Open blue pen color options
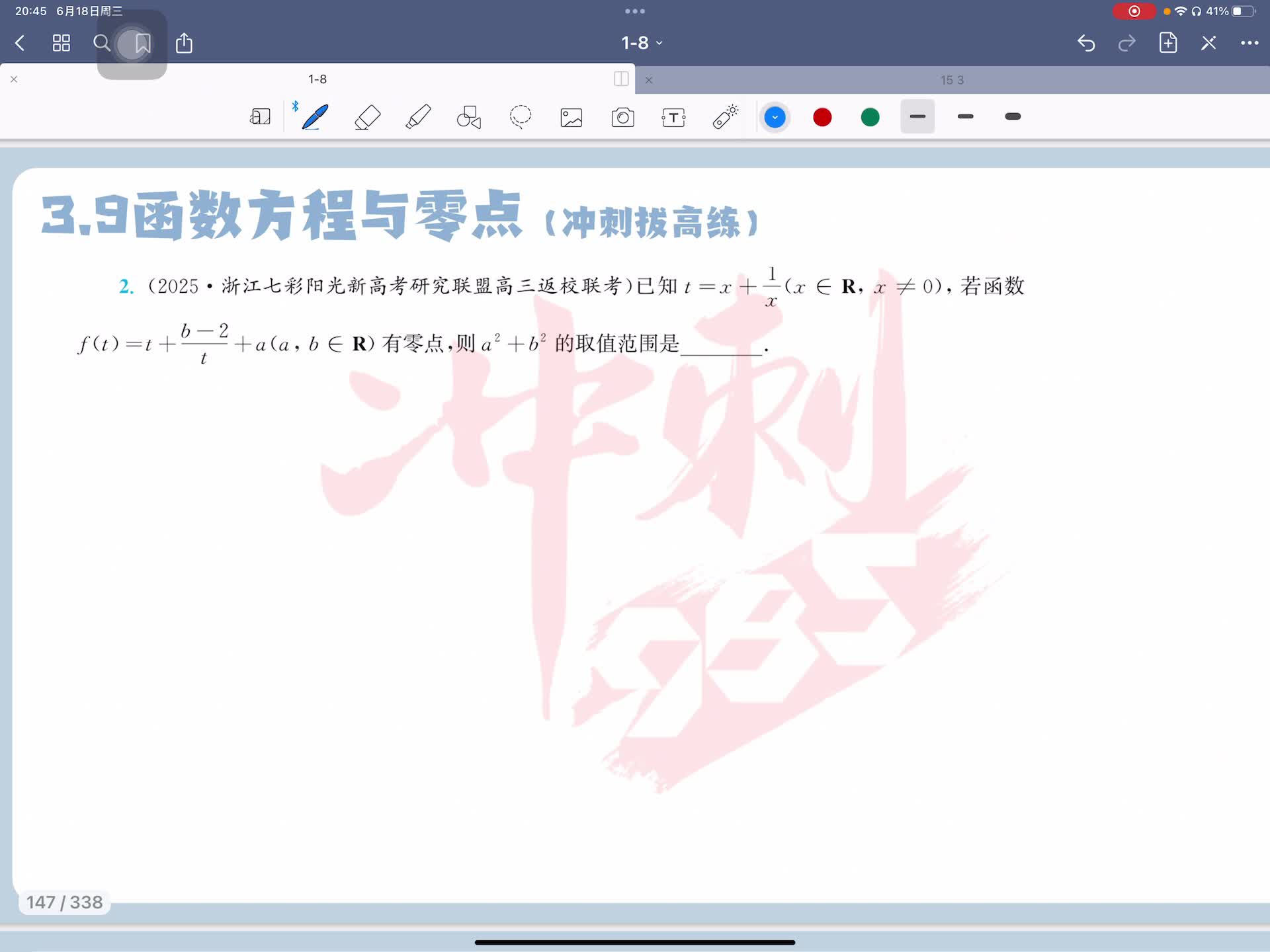1270x952 pixels. point(775,117)
